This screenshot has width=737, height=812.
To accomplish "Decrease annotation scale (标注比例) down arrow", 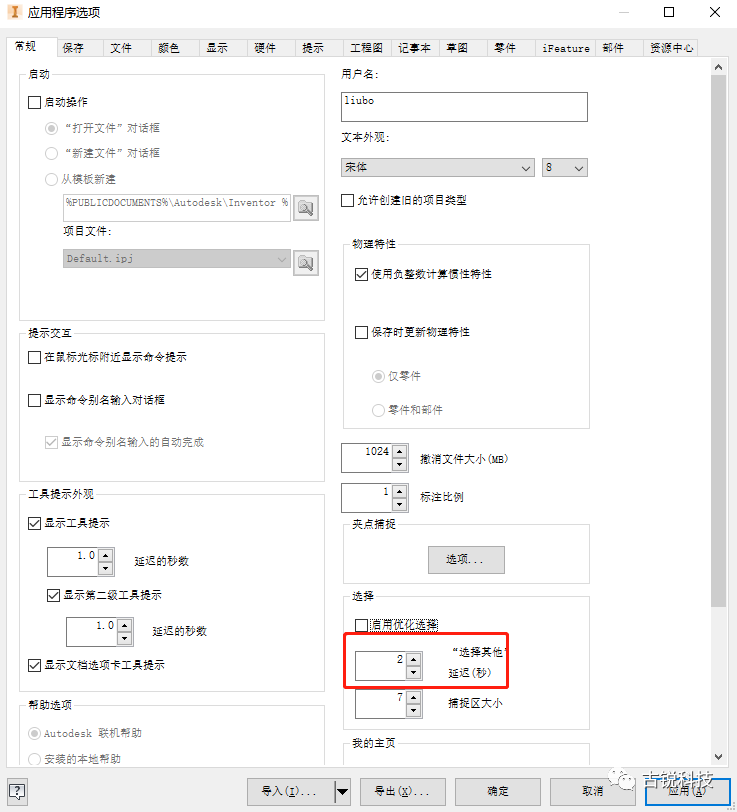I will [399, 504].
